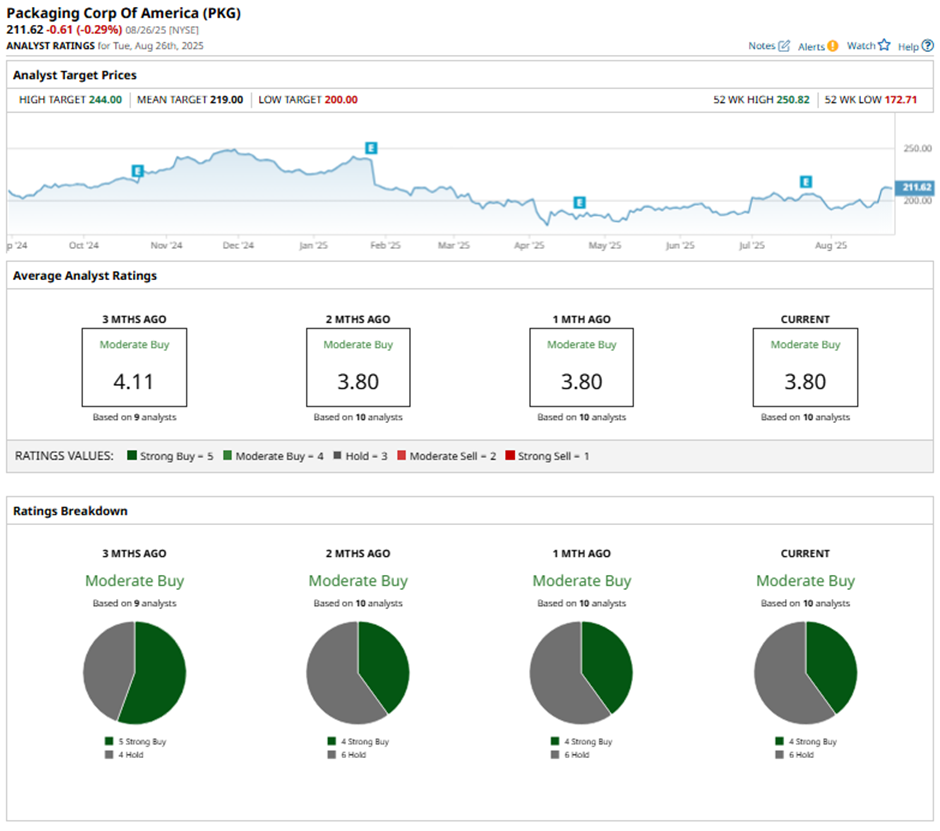Click the Help link
This screenshot has width=940, height=831.
(908, 46)
